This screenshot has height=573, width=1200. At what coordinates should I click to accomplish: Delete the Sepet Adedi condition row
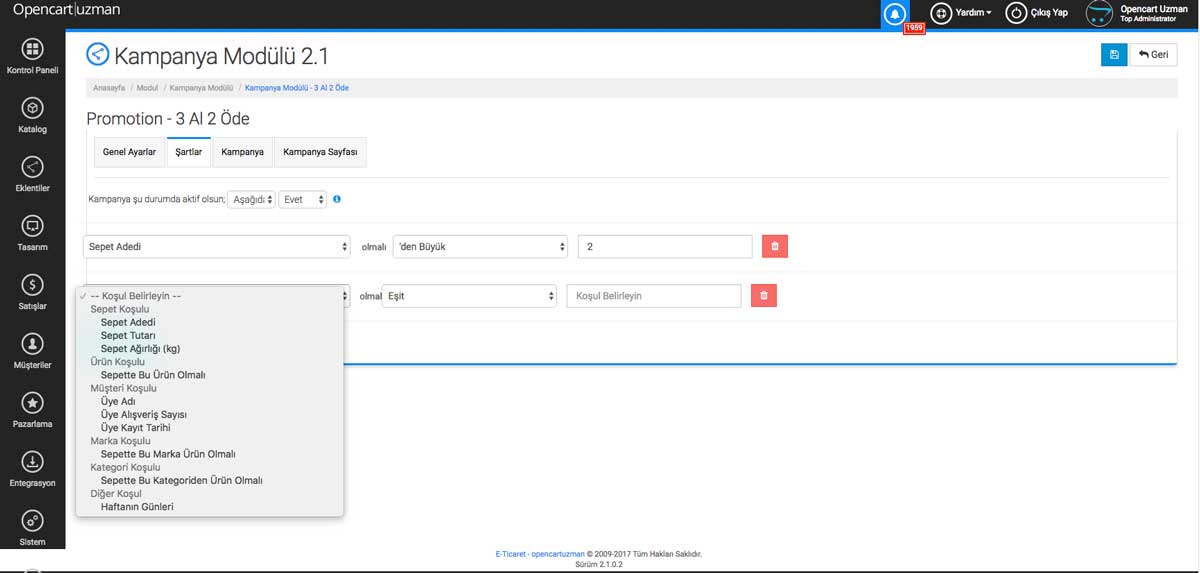[774, 246]
